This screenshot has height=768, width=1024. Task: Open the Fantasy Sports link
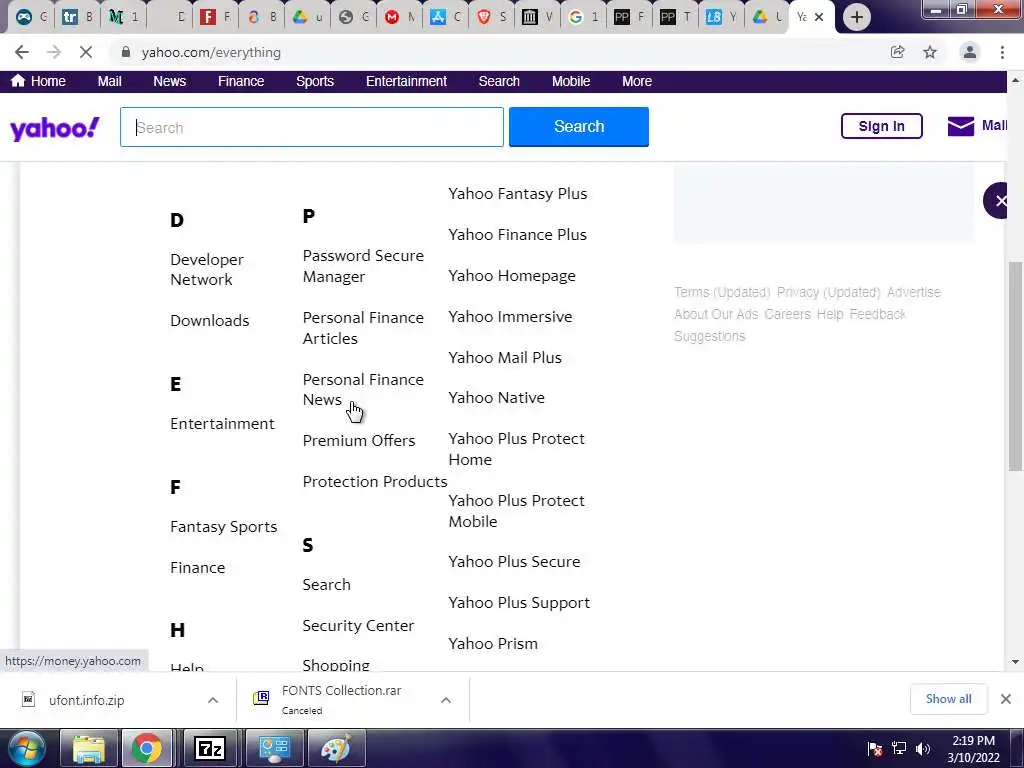223,526
